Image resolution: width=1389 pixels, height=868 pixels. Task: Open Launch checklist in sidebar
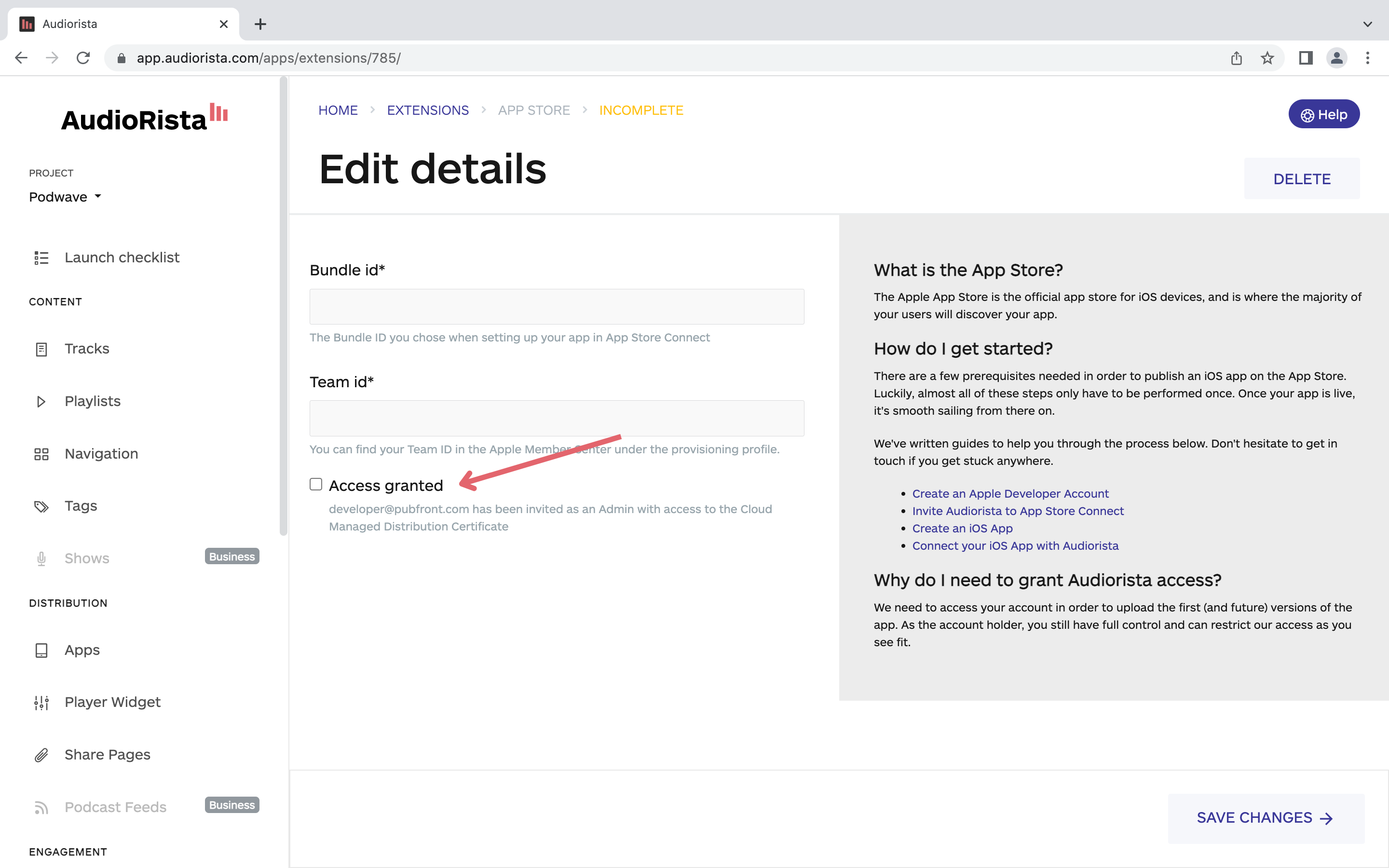click(122, 258)
